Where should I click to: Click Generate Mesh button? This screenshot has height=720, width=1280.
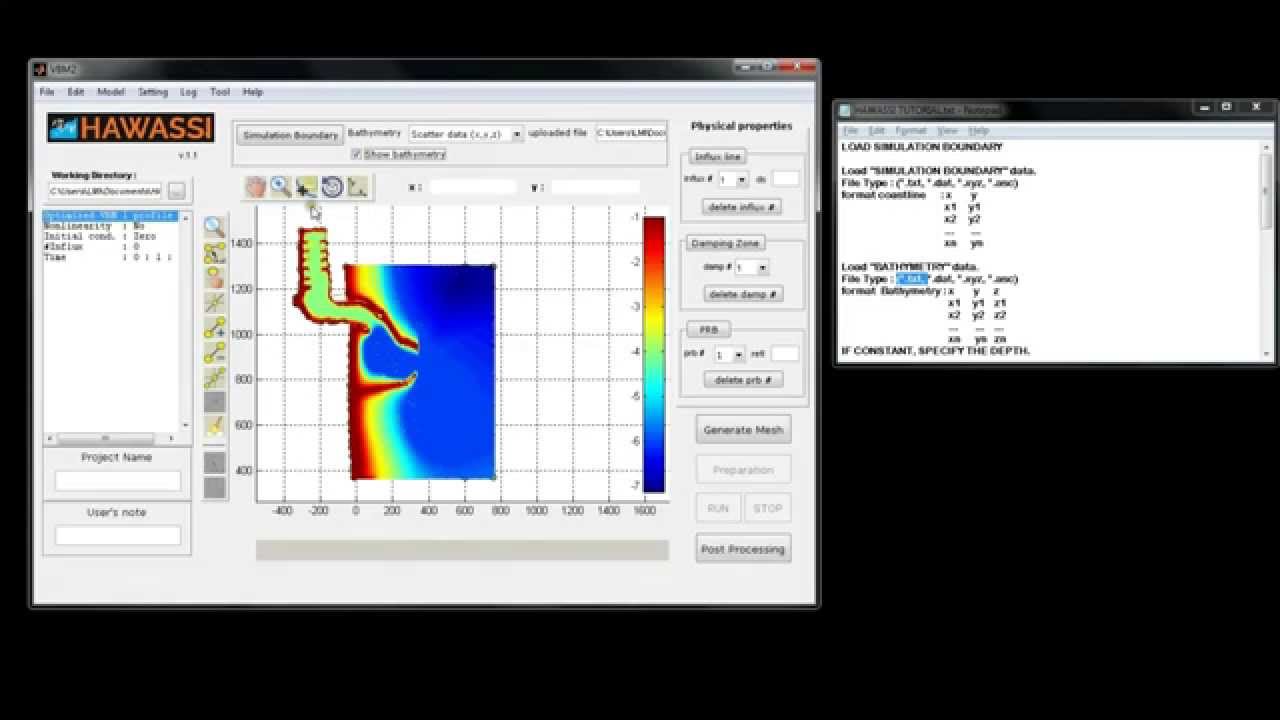pyautogui.click(x=743, y=430)
